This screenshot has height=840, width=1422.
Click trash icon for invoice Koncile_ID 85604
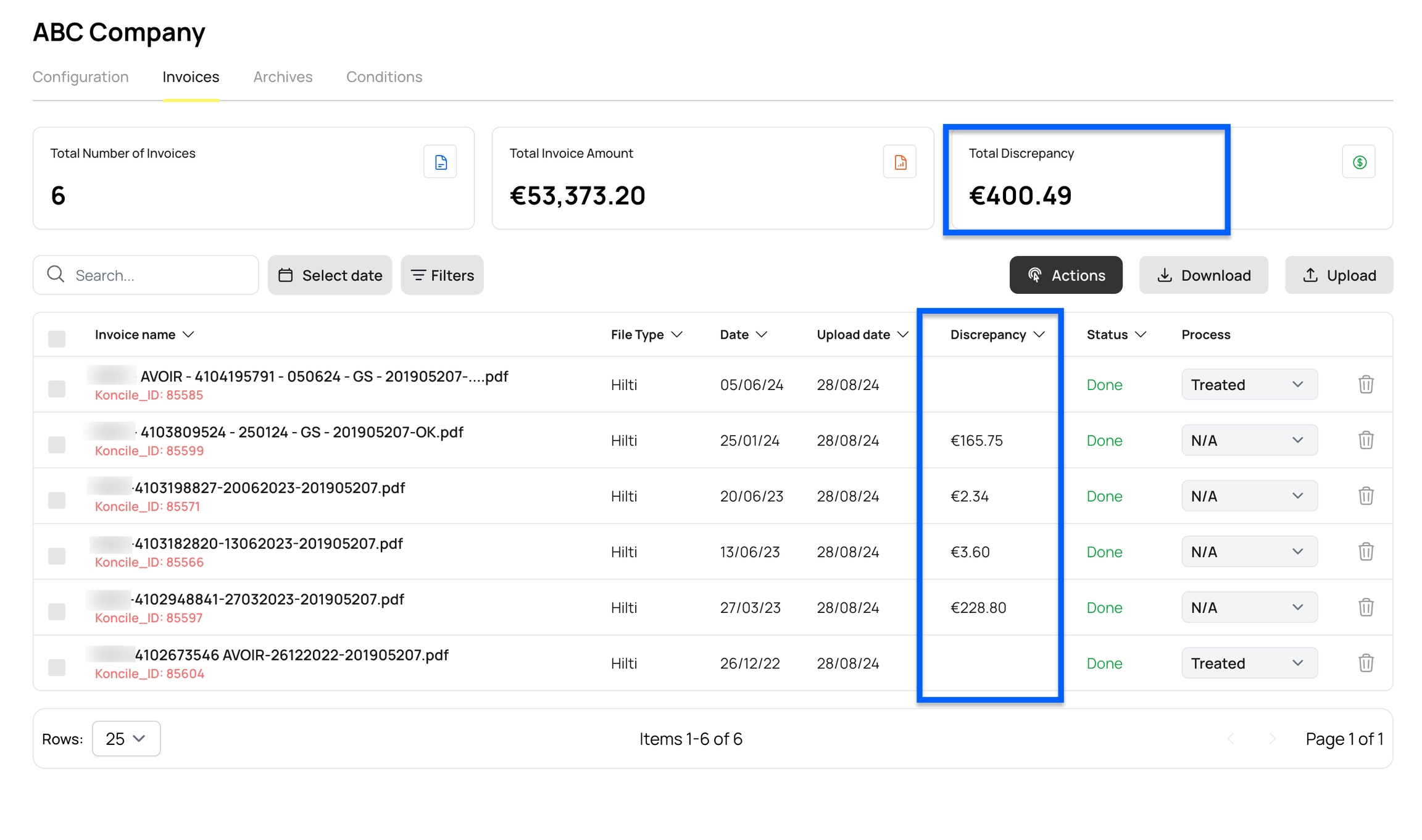[1366, 663]
